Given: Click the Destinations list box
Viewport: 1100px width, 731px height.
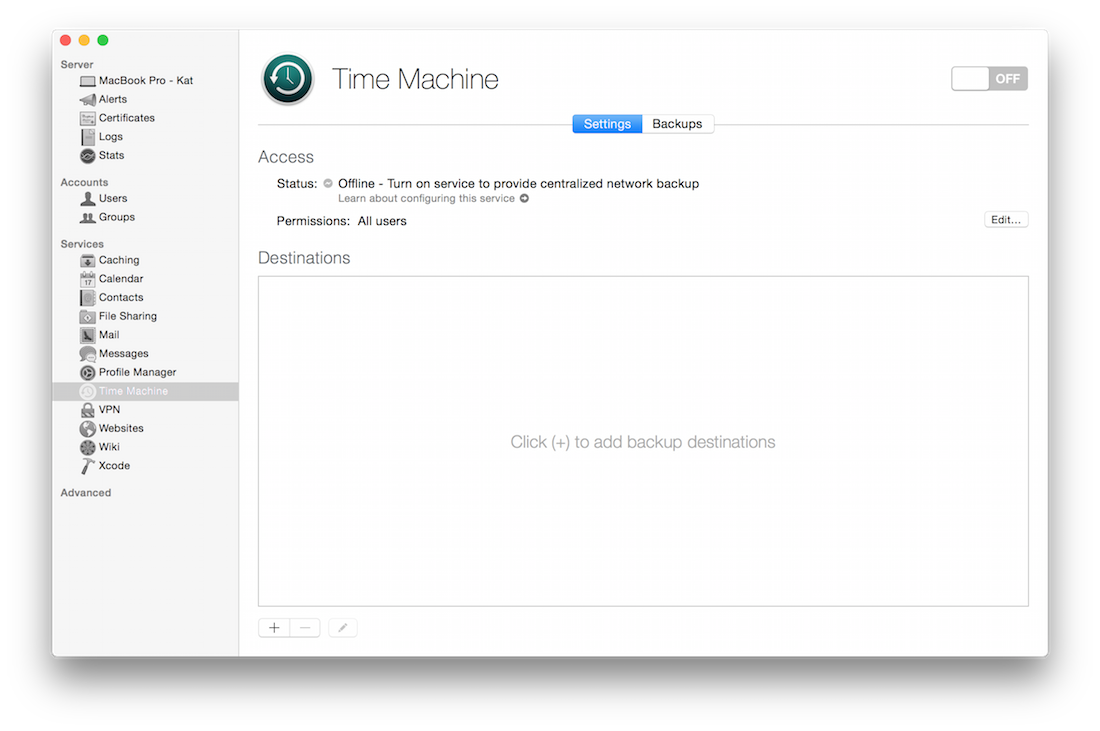Looking at the screenshot, I should click(x=643, y=441).
